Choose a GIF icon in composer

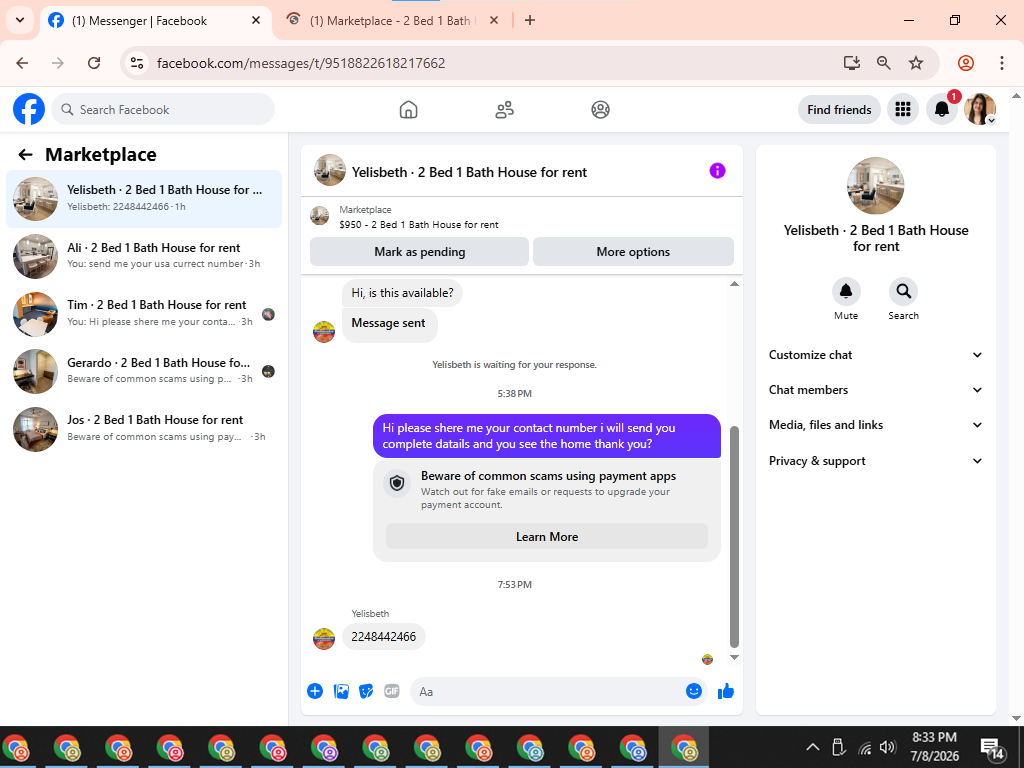point(392,691)
